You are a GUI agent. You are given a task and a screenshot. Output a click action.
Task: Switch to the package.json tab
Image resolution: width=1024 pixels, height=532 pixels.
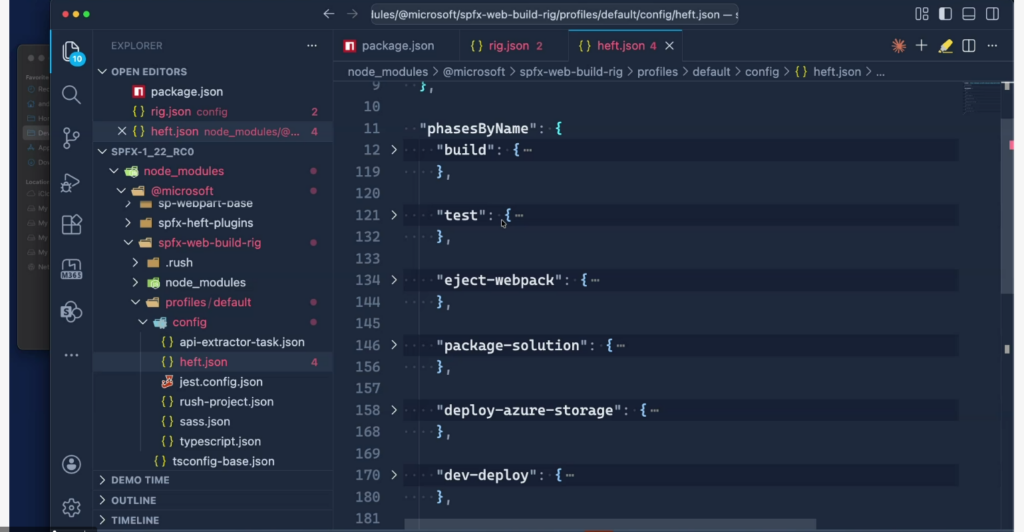point(396,46)
